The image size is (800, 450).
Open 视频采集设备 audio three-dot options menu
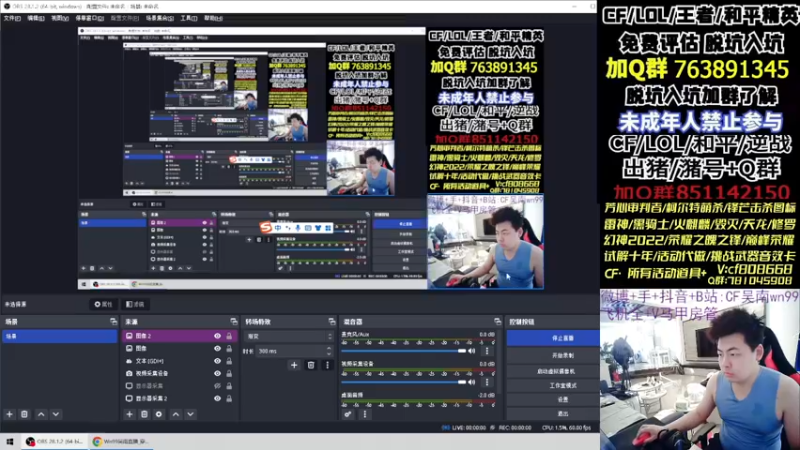pyautogui.click(x=487, y=382)
